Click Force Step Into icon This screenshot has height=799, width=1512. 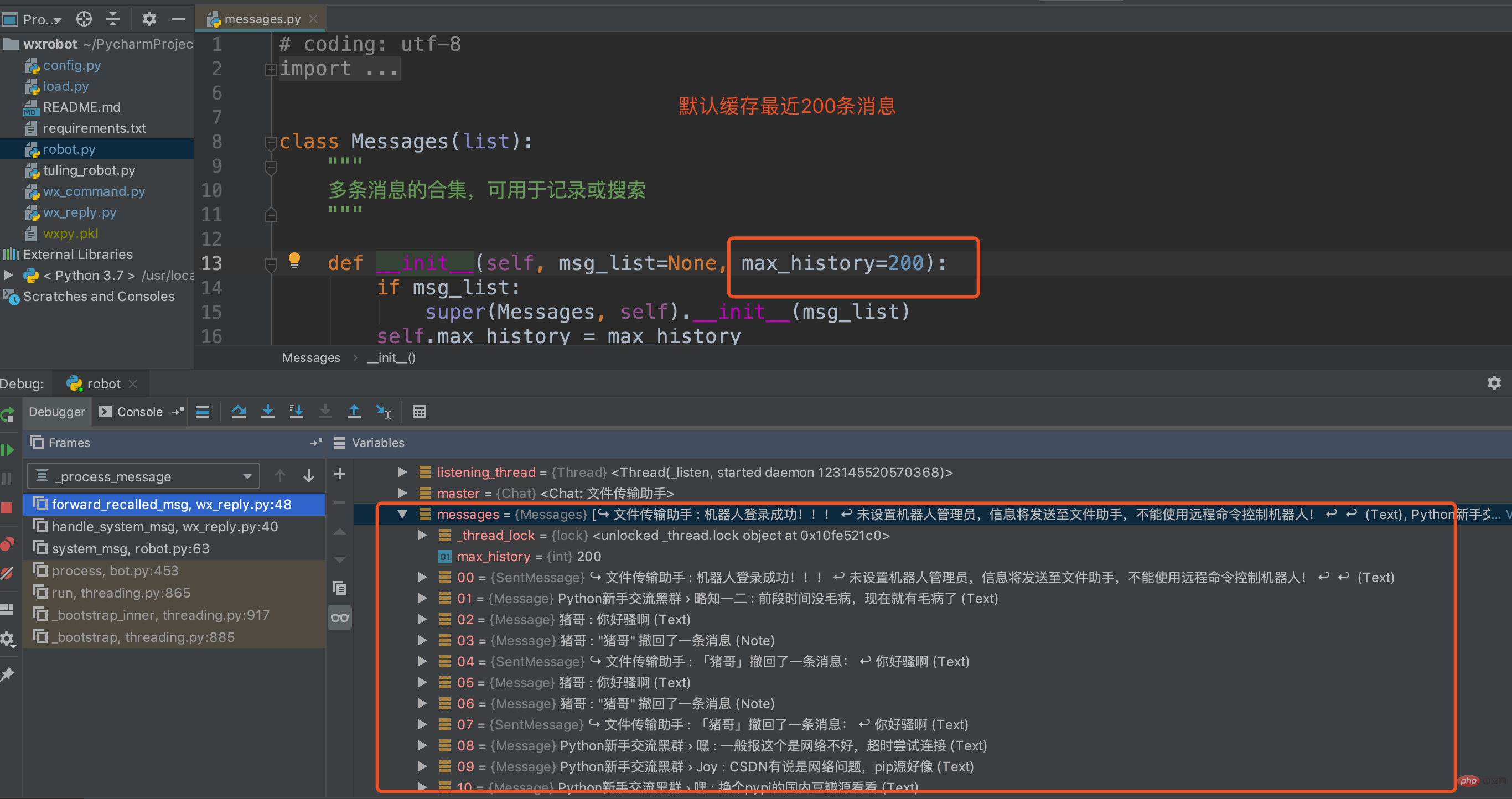pos(325,412)
